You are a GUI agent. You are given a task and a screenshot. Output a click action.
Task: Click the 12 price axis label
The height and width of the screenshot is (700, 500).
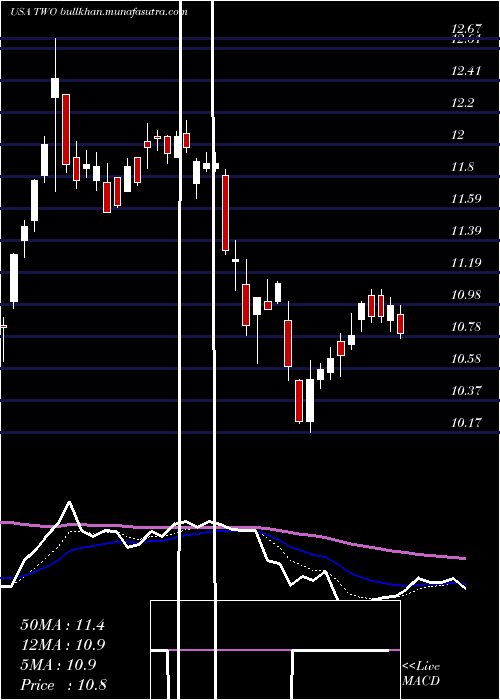coord(458,135)
